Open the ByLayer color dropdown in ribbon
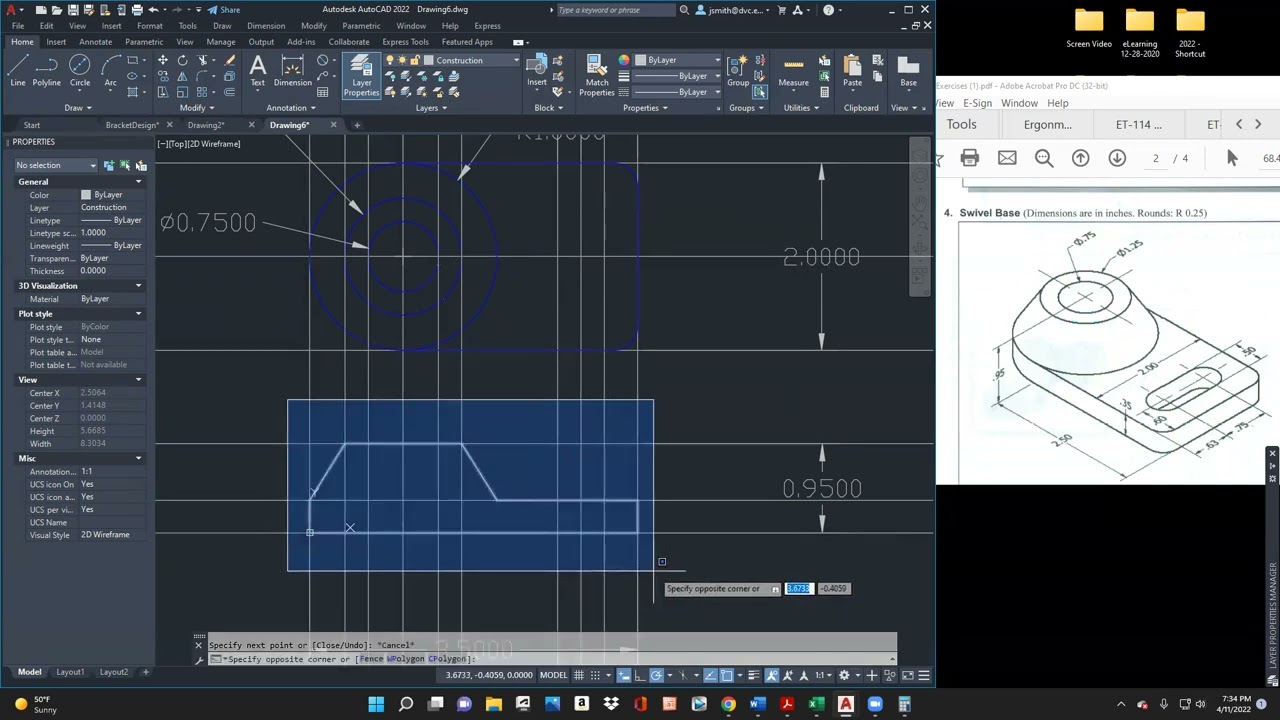Viewport: 1280px width, 720px height. tap(678, 60)
